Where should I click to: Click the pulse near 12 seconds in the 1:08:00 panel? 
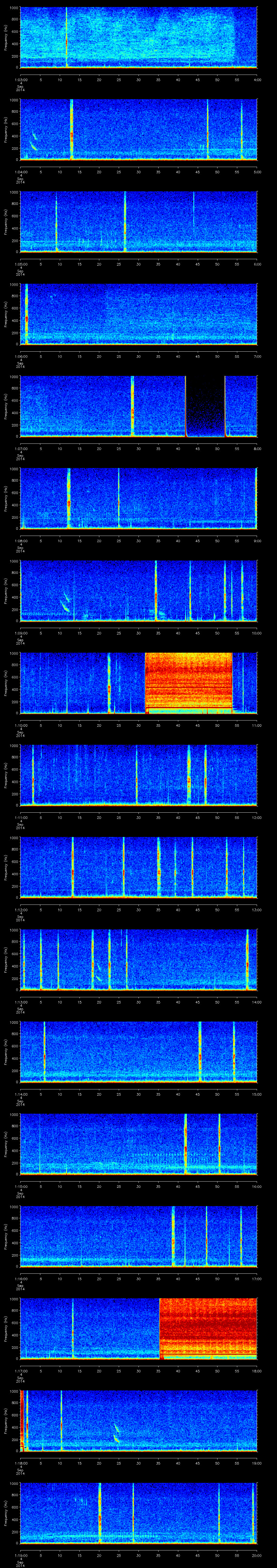click(69, 498)
